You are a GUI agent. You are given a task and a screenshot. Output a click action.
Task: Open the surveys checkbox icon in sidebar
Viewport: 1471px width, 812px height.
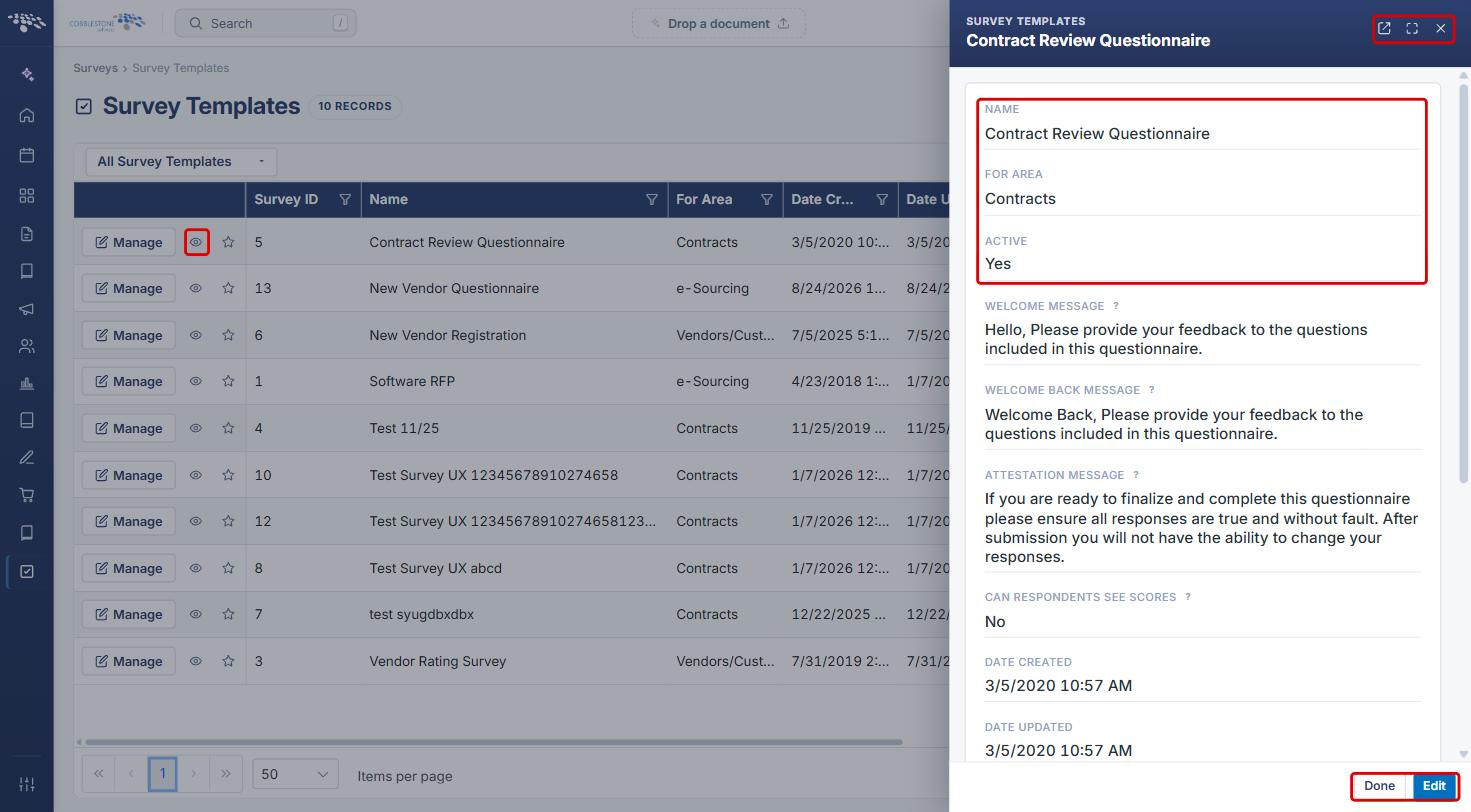27,571
